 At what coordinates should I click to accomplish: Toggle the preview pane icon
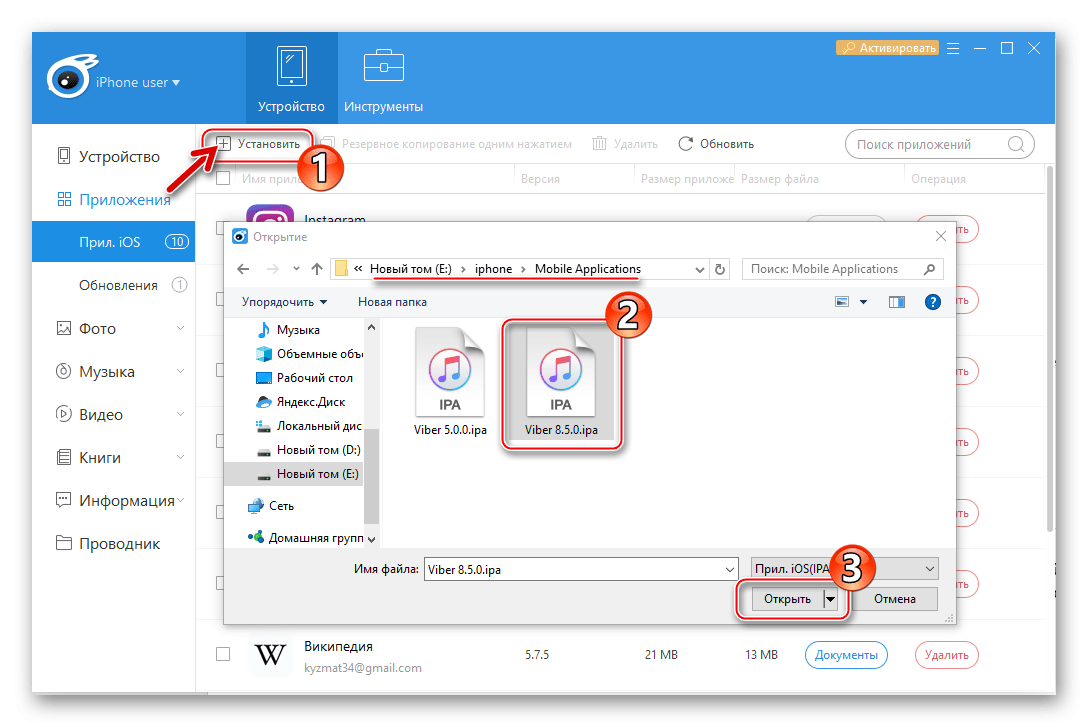click(x=896, y=301)
